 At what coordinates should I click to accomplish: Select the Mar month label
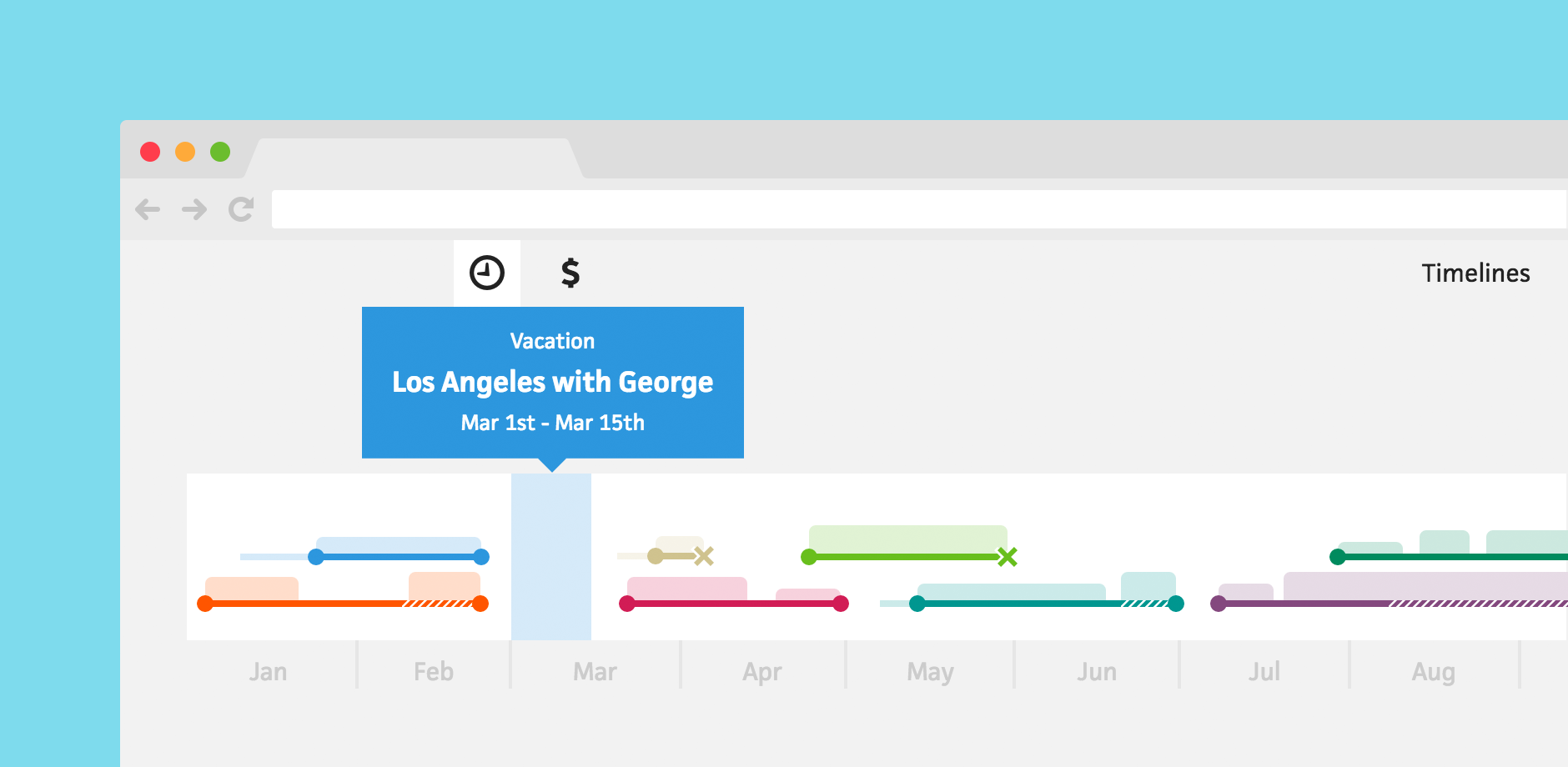pyautogui.click(x=595, y=672)
